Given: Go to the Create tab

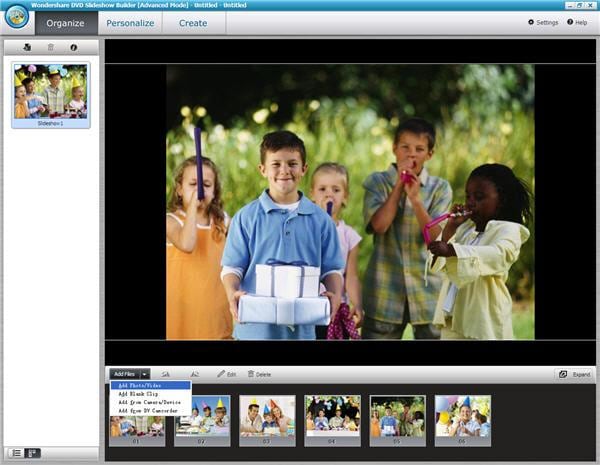Looking at the screenshot, I should (193, 23).
